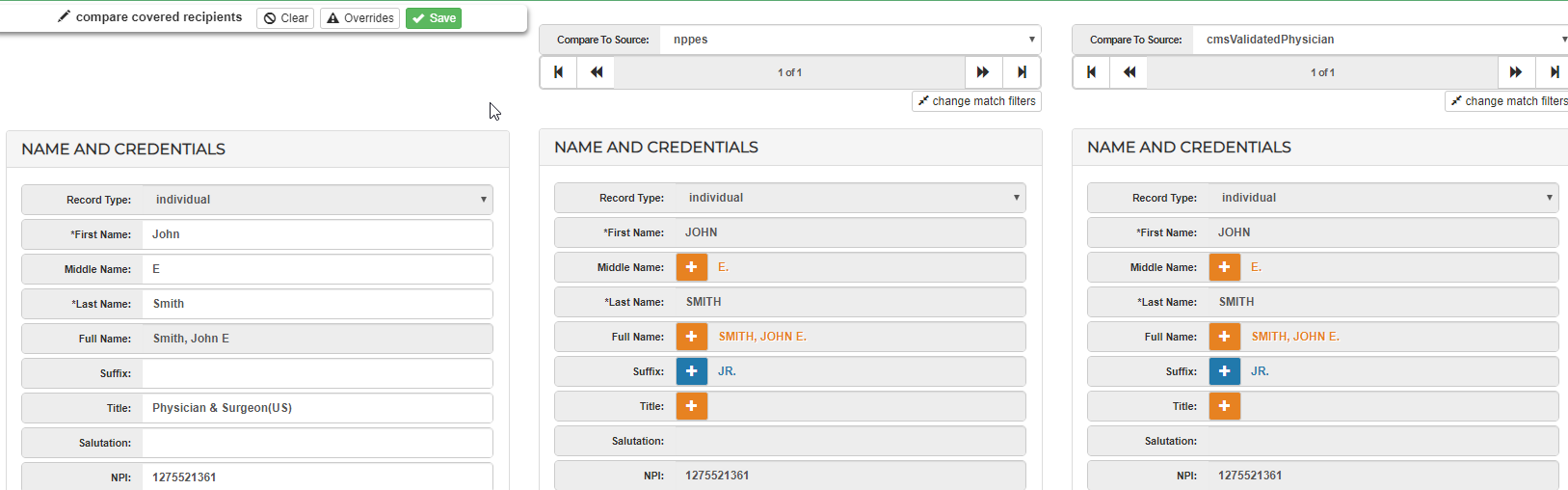Jump to last nppes match record
Viewport: 1568px width, 490px height.
pos(1022,72)
